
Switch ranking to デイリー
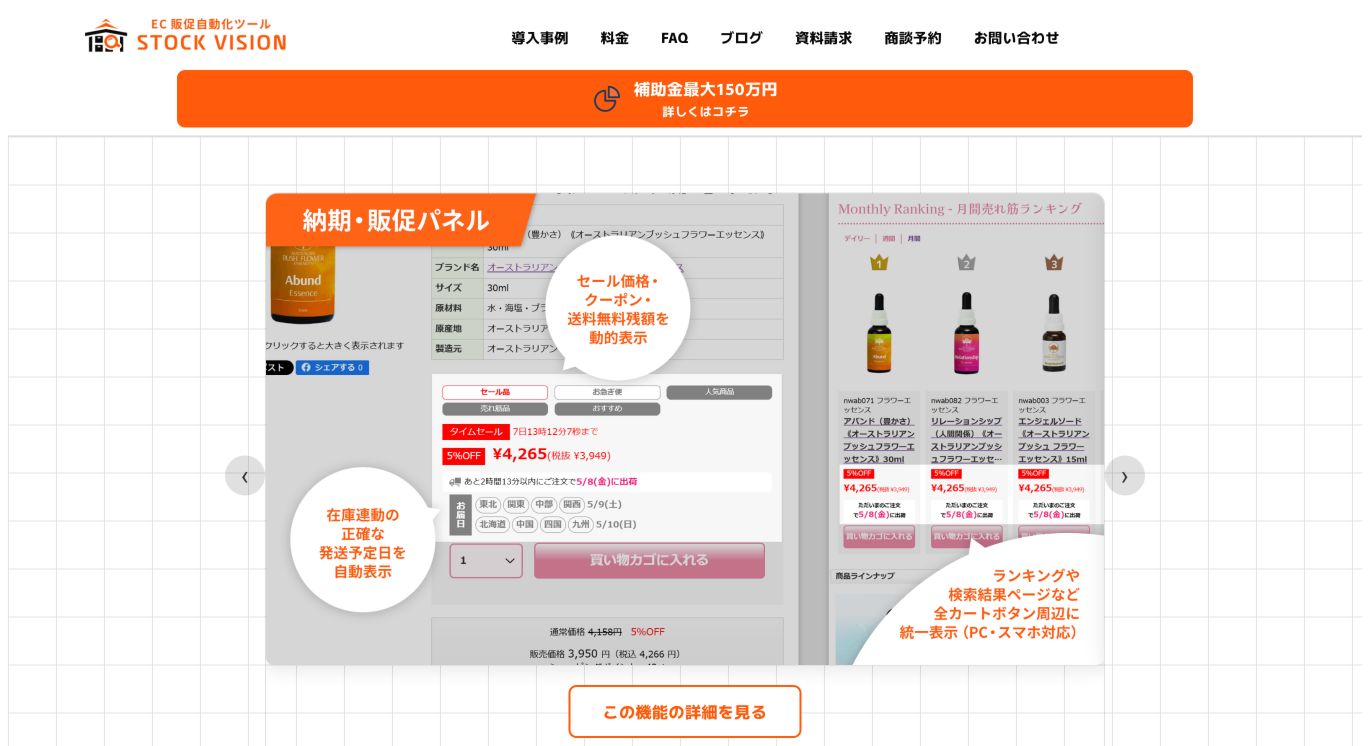(x=857, y=239)
